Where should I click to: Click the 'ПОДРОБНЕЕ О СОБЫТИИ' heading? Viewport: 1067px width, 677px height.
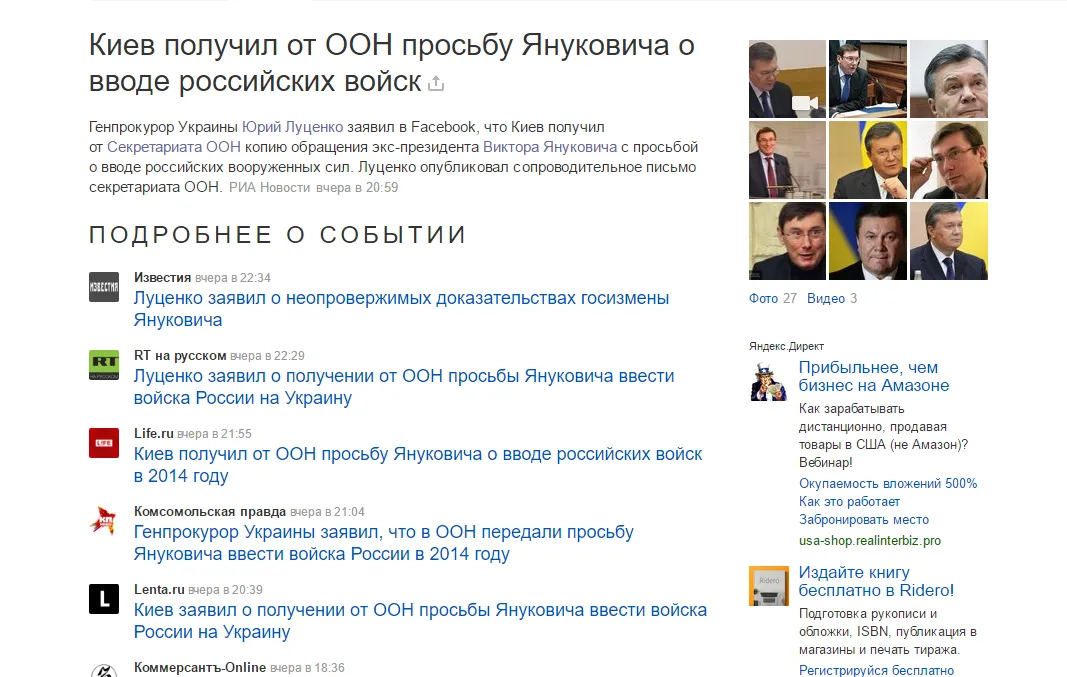278,235
